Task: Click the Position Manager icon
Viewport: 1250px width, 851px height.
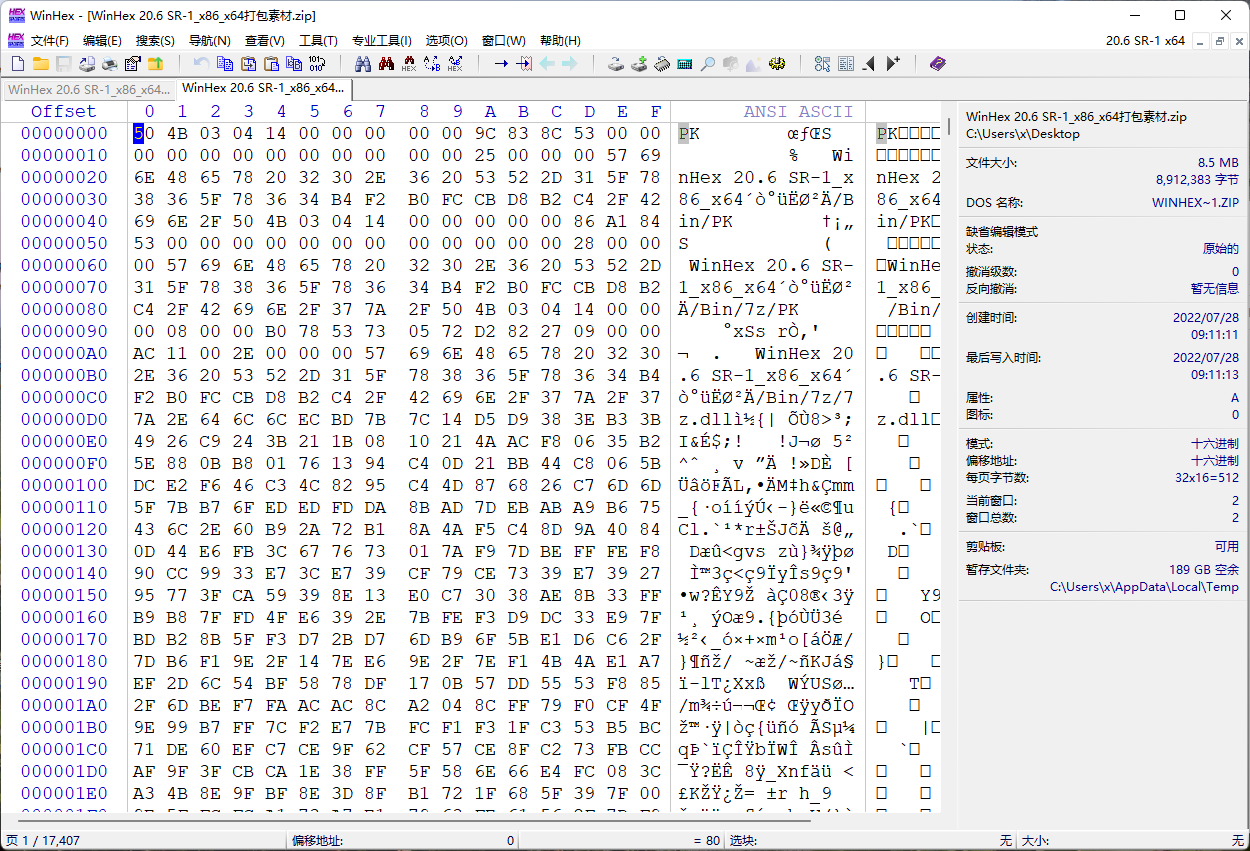Action: coord(822,64)
